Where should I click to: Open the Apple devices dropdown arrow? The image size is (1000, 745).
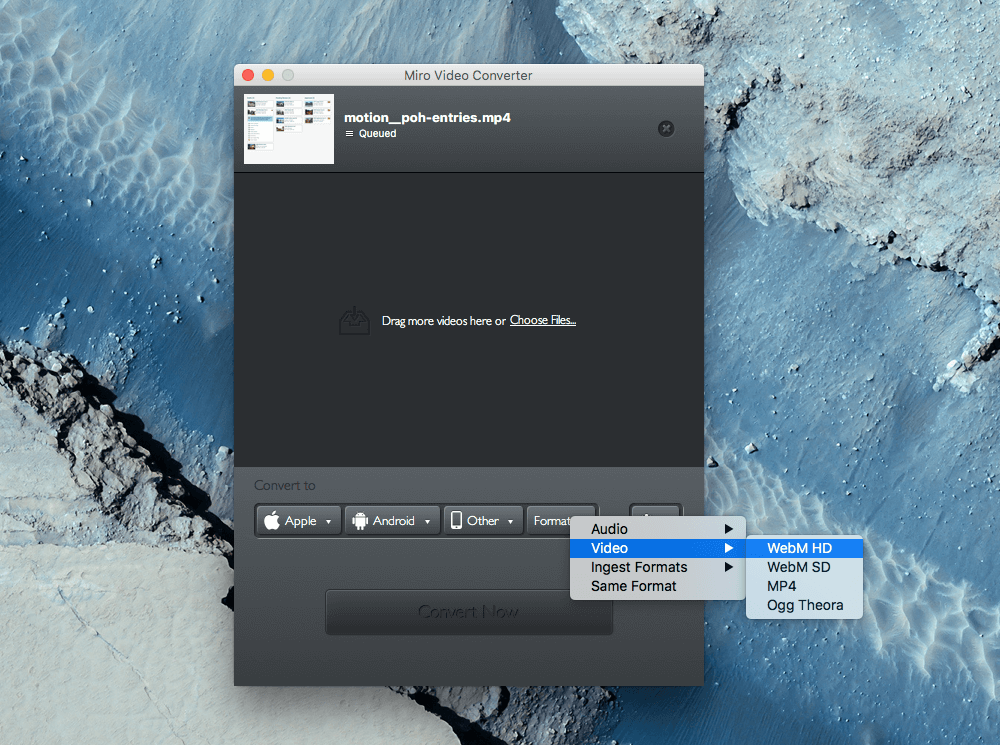click(x=328, y=521)
